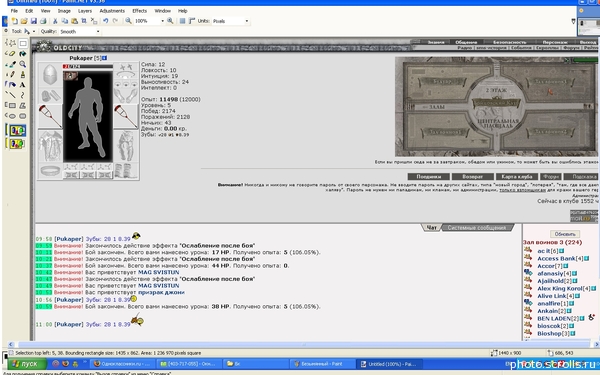
Task: Click the Чат tab in the canvas image
Action: (432, 228)
